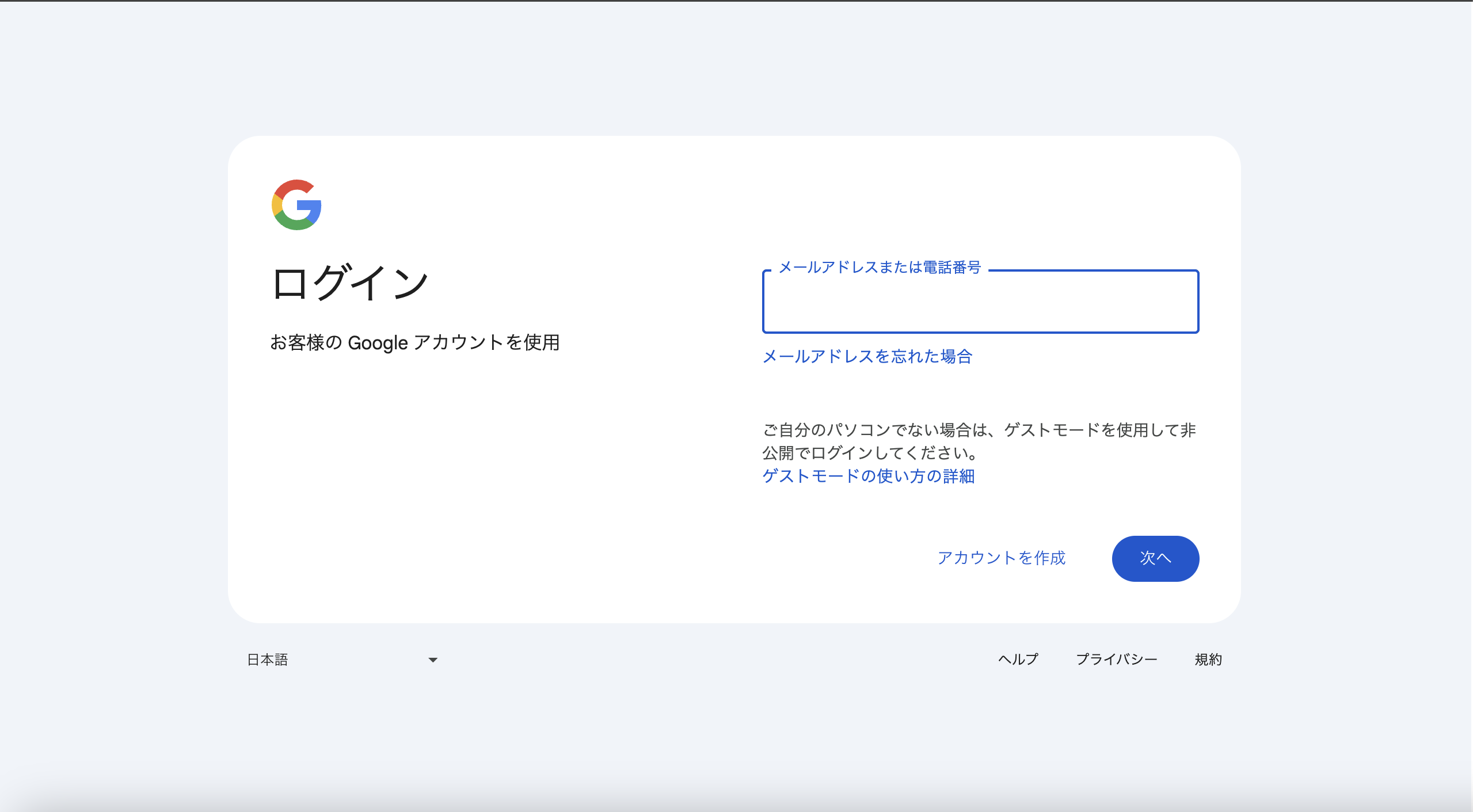Select アカウントを作成 to create an account
Image resolution: width=1473 pixels, height=812 pixels.
1002,558
